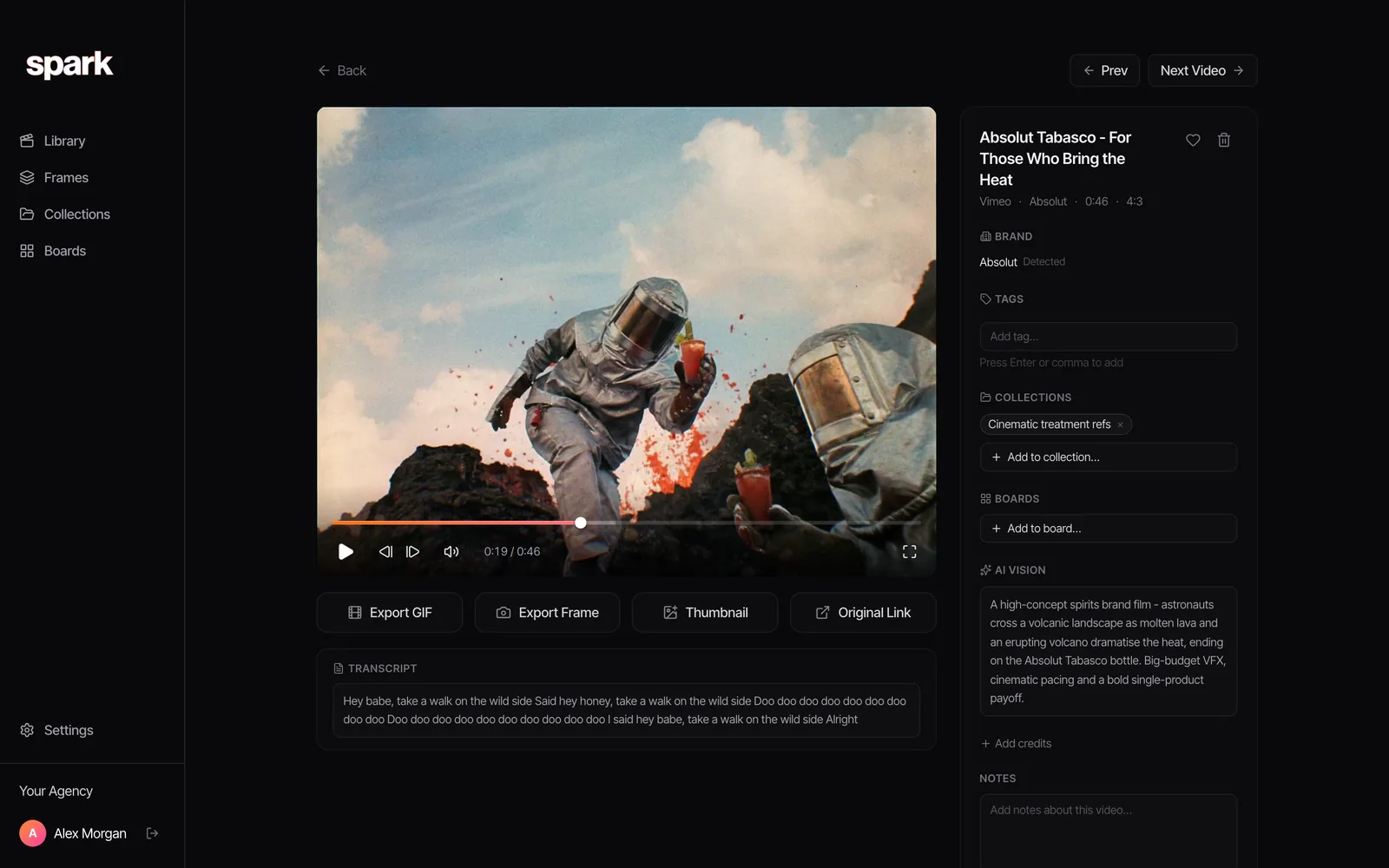The width and height of the screenshot is (1389, 868).
Task: Click the Add tag input field
Action: point(1108,337)
